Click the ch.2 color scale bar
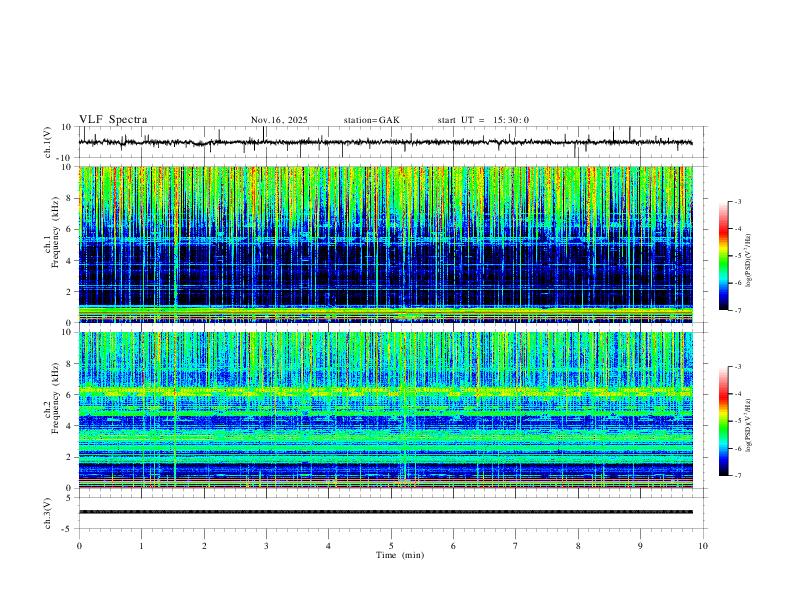This screenshot has width=792, height=612. coord(723,421)
